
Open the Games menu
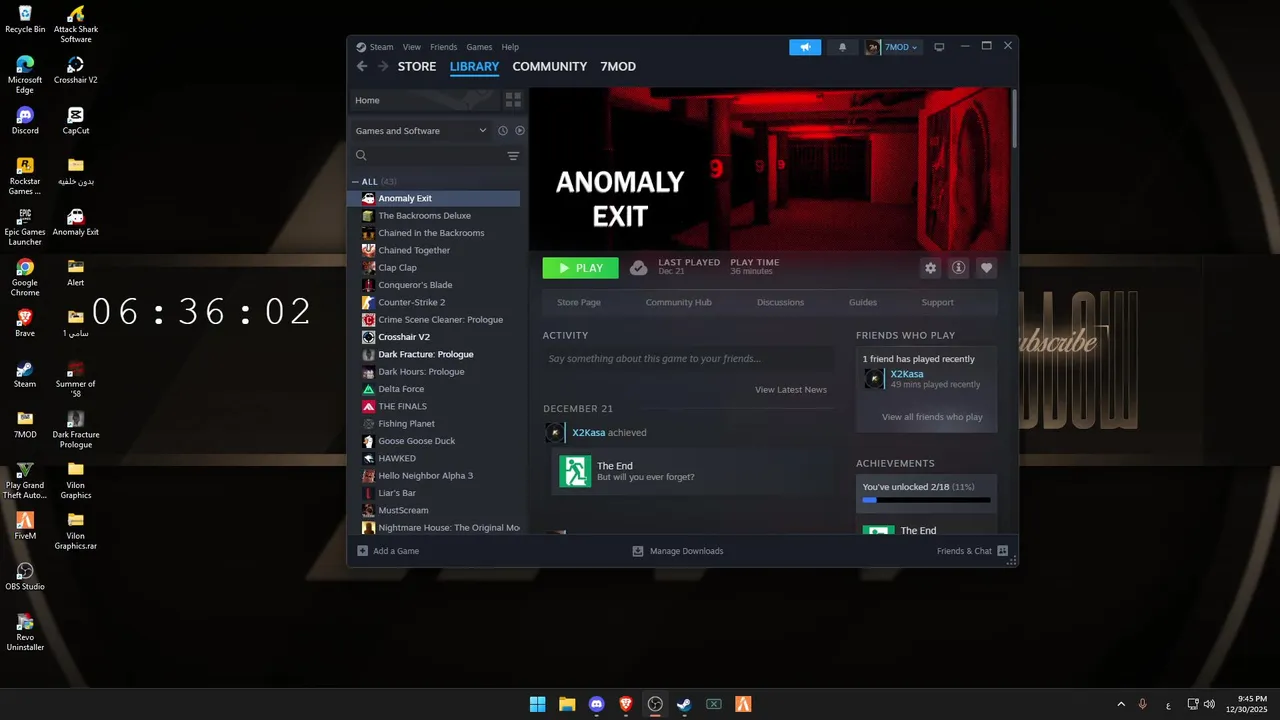(x=479, y=47)
